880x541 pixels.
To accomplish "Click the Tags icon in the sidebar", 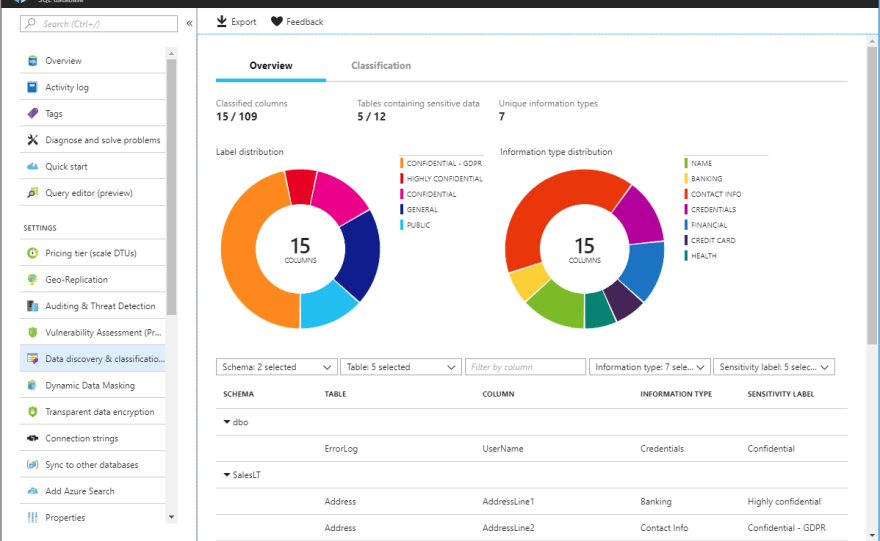I will (x=33, y=114).
